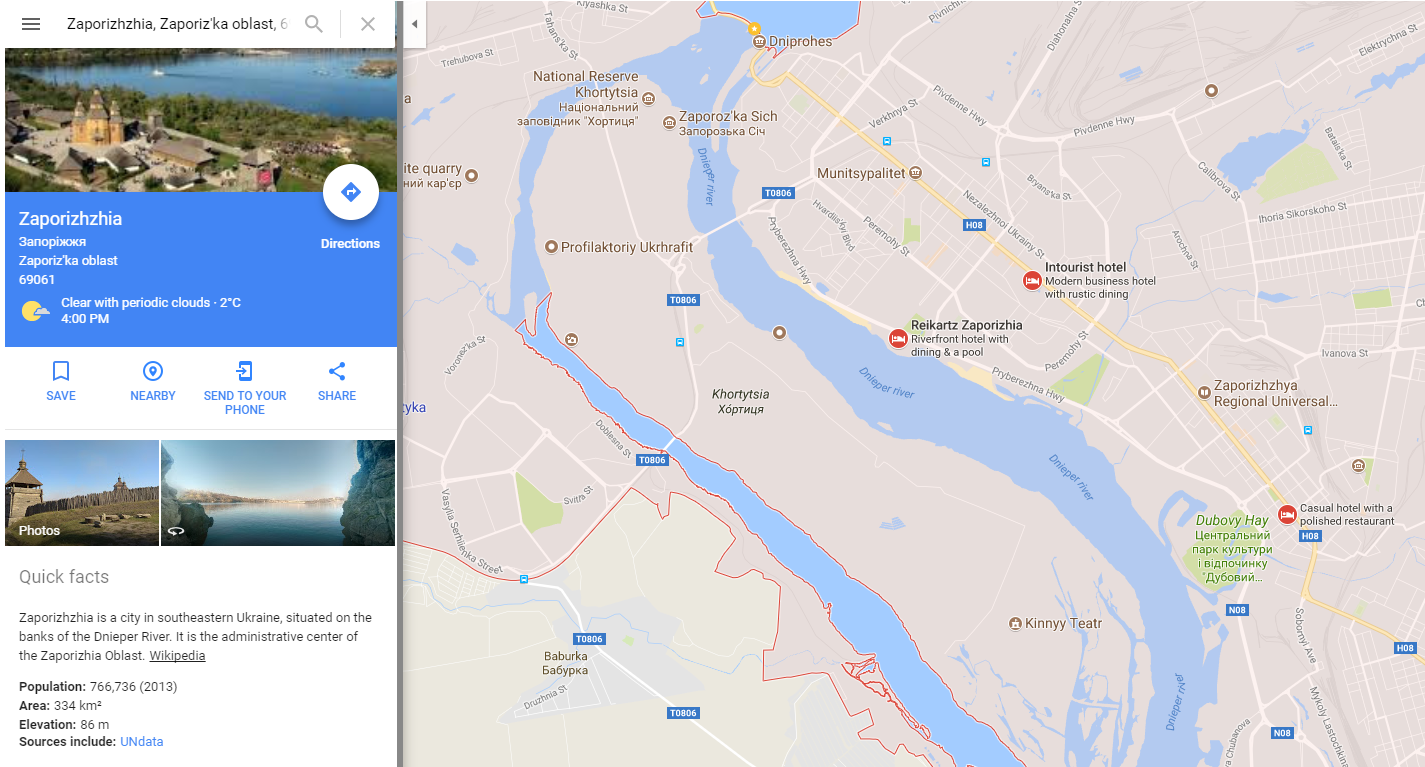Clear the search with the X icon
The width and height of the screenshot is (1425, 767).
coord(368,24)
